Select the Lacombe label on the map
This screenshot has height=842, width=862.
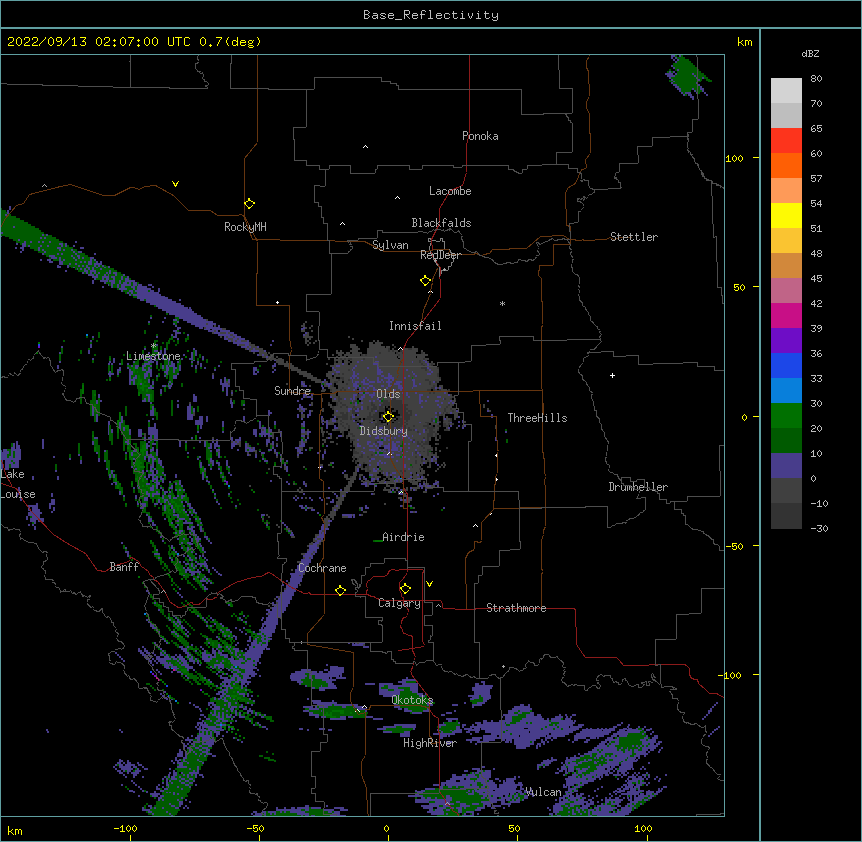coord(450,191)
